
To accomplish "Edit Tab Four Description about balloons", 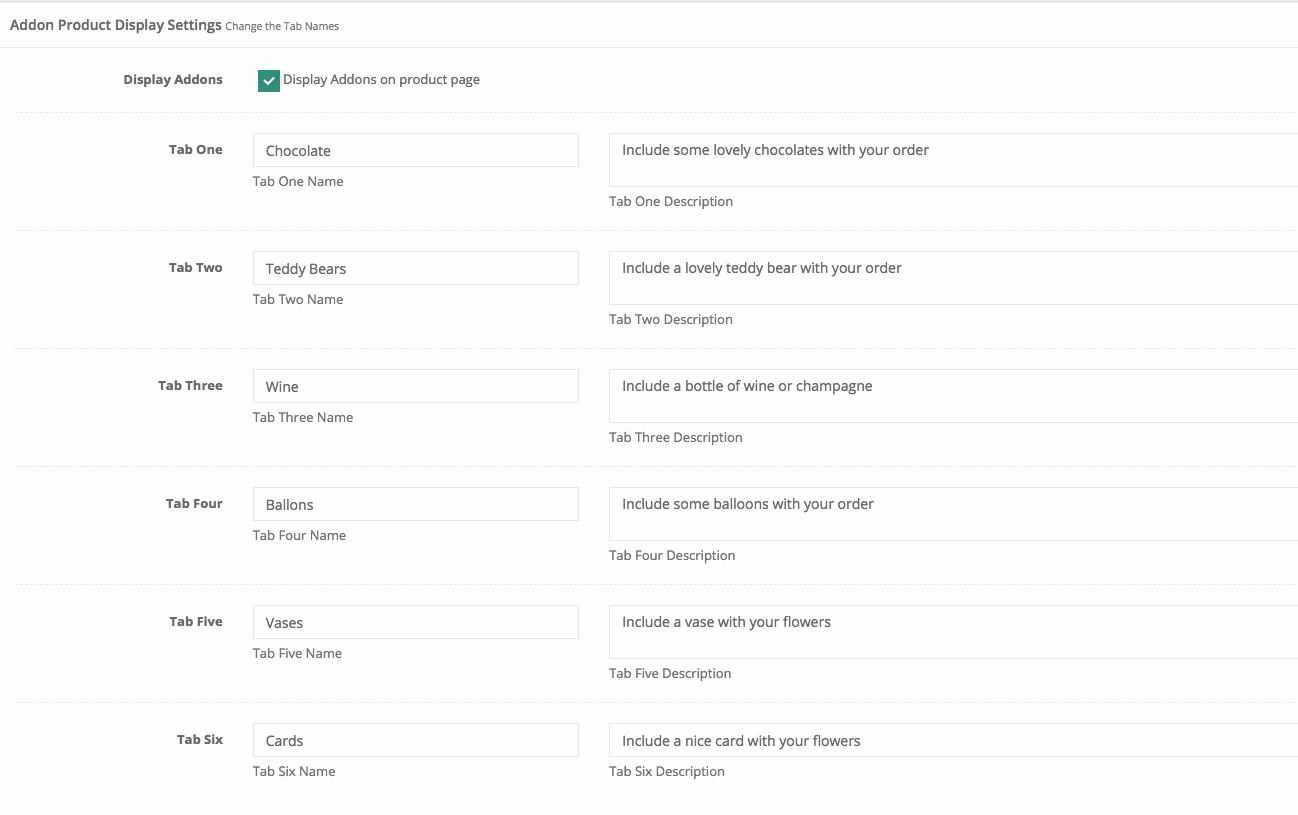I will point(953,514).
